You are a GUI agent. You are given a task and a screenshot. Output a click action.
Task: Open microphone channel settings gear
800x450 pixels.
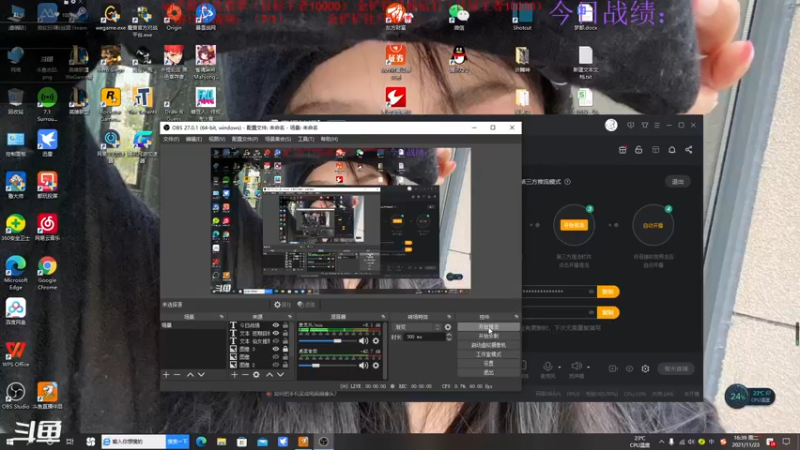tap(376, 341)
